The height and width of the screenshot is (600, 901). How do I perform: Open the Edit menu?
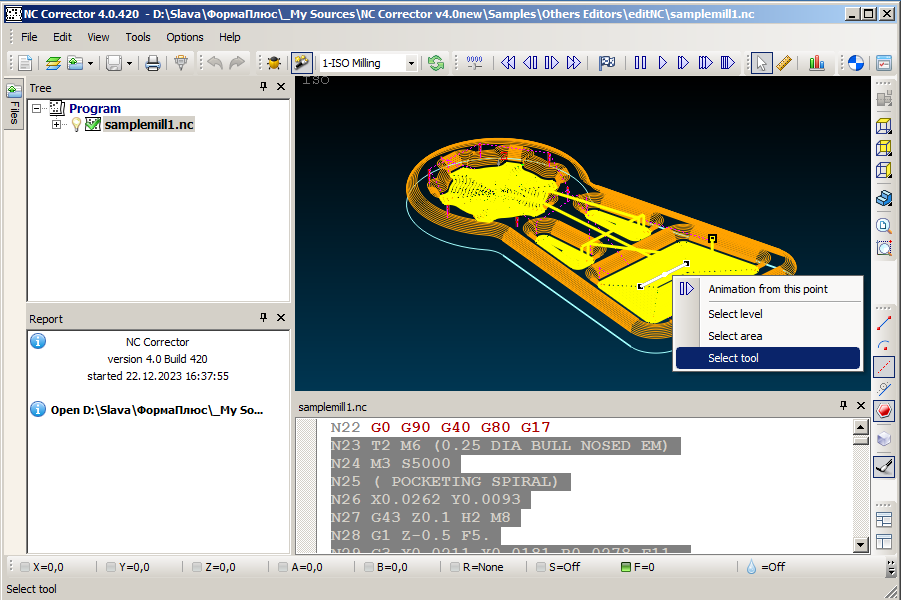coord(62,37)
